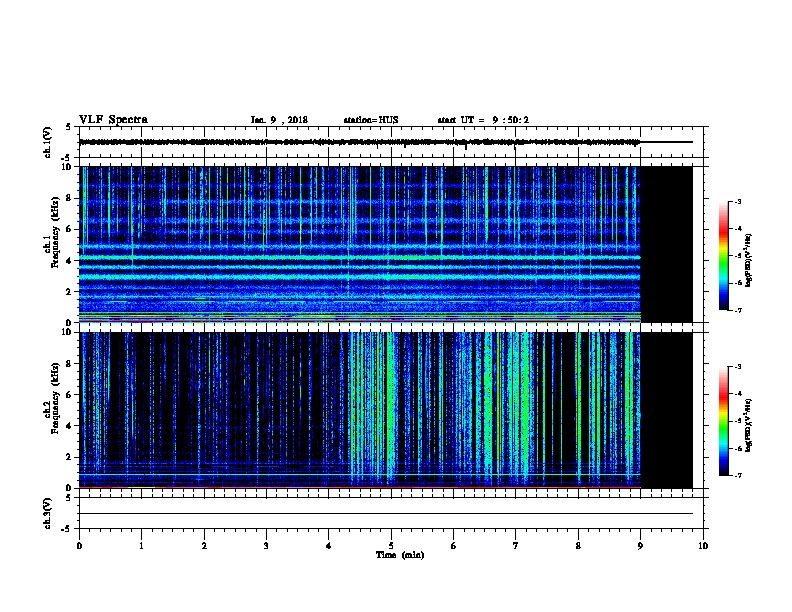Viewport: 792px width, 612px height.
Task: Click the time axis tick label "7"
Action: pos(516,546)
